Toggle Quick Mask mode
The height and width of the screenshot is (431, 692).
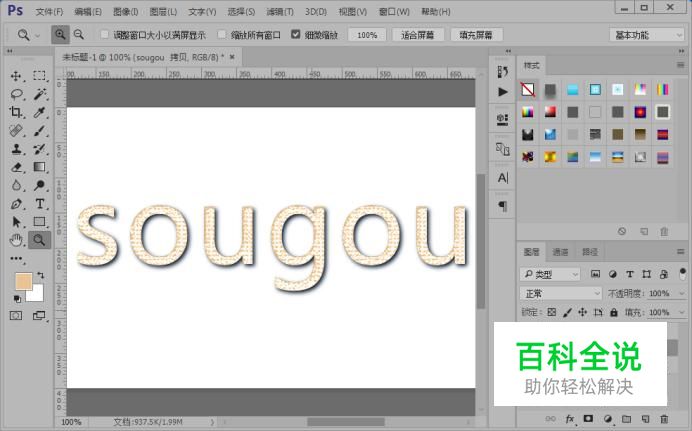pos(16,315)
